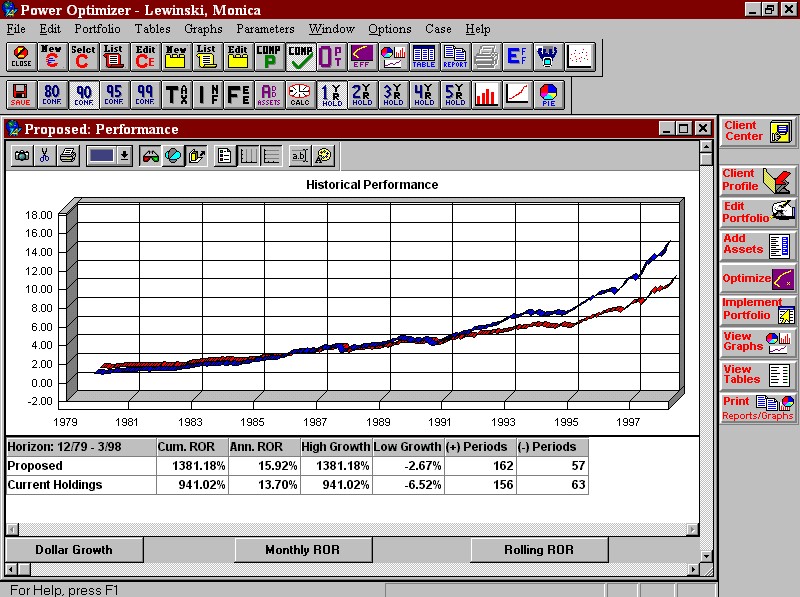Click the Client Profile sidebar button
Screen dimensions: 800x597
tap(758, 180)
